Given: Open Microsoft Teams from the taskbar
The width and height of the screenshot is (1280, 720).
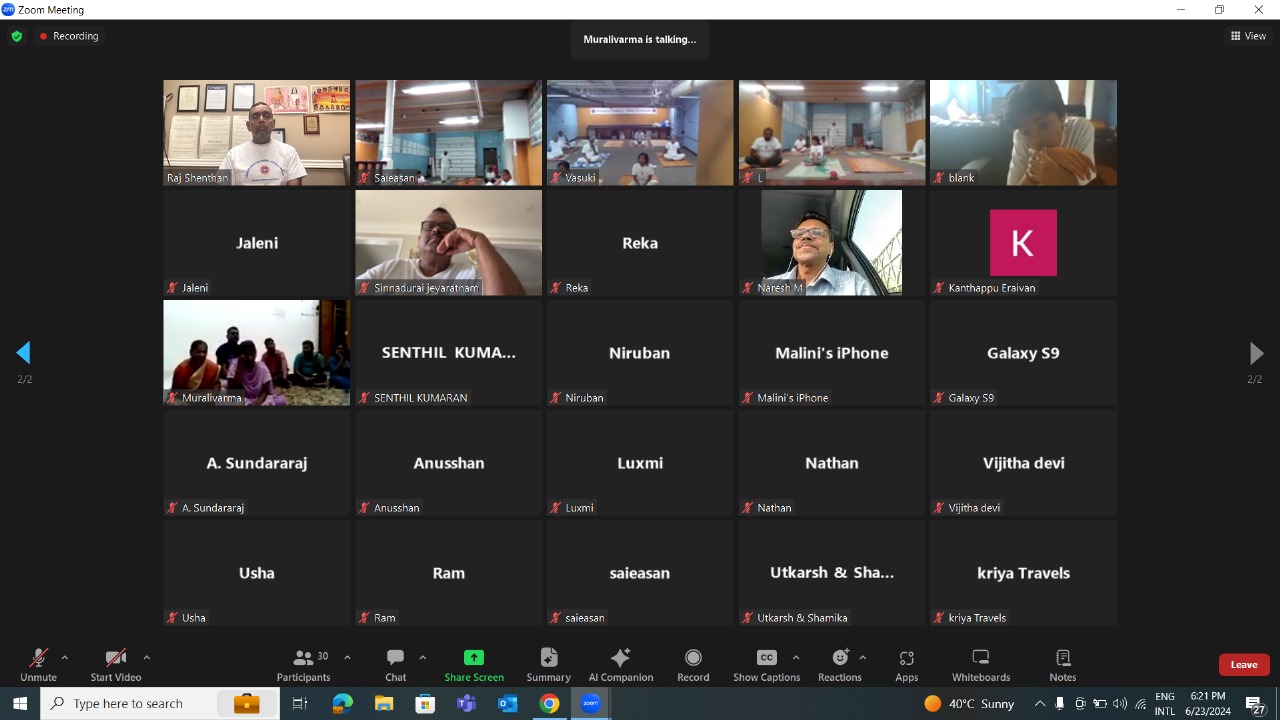Looking at the screenshot, I should coord(466,704).
